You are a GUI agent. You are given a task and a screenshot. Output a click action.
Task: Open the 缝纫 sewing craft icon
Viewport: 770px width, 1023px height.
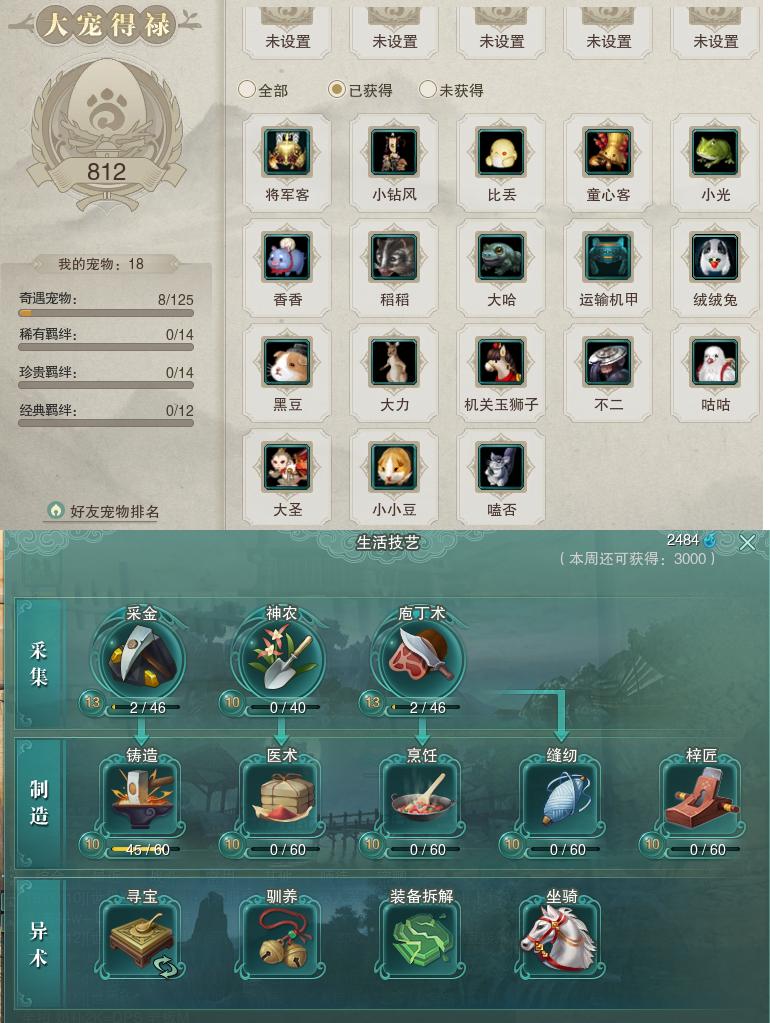coord(561,799)
